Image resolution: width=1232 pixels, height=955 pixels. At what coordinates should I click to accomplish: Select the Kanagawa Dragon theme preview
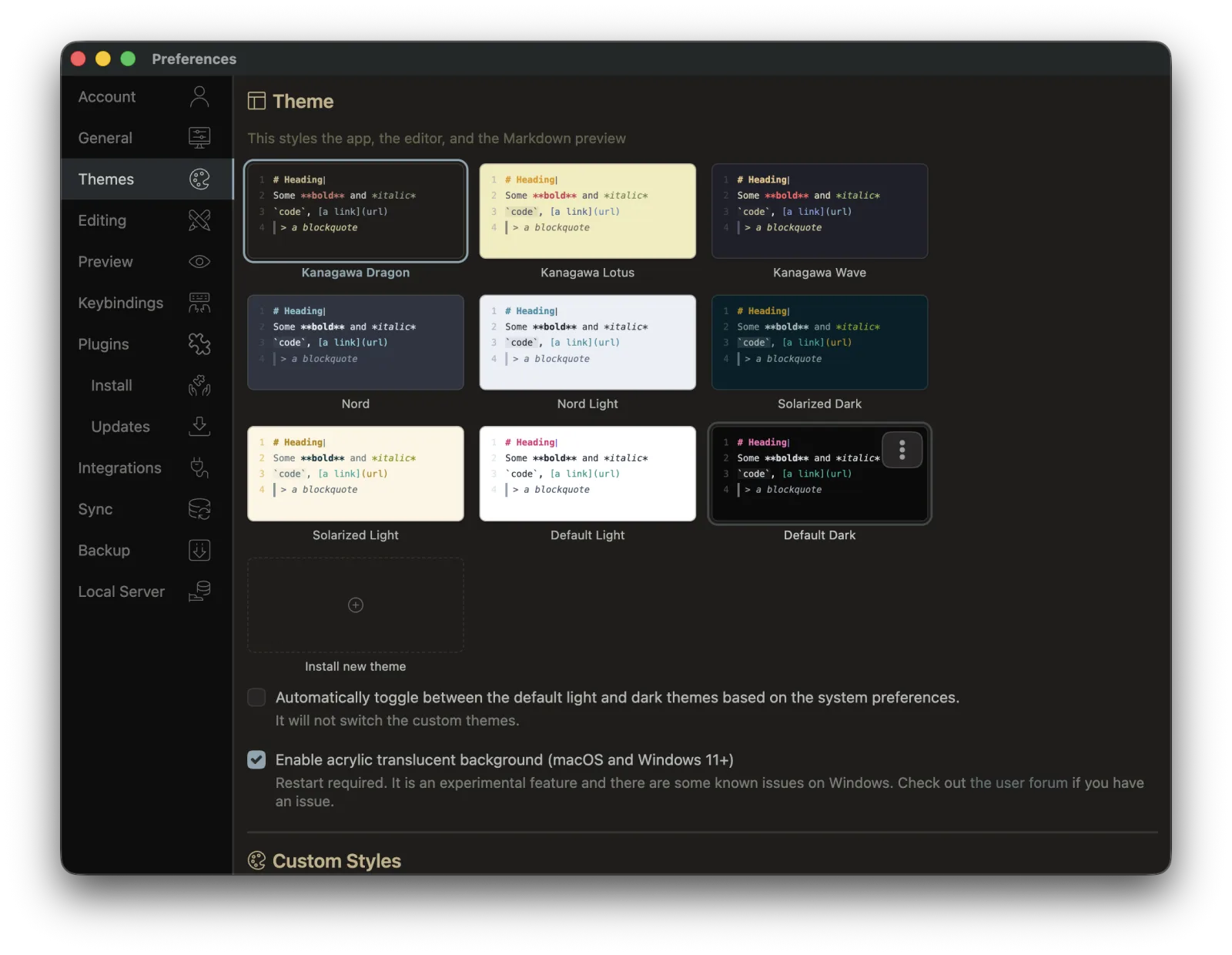coord(356,211)
